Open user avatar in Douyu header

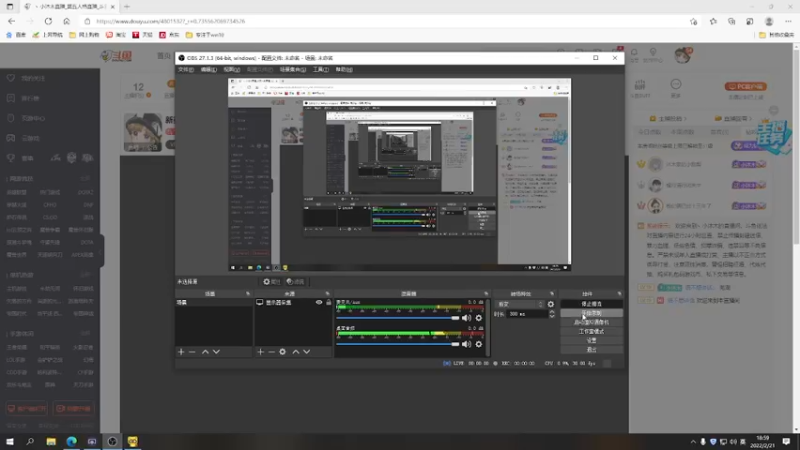682,55
